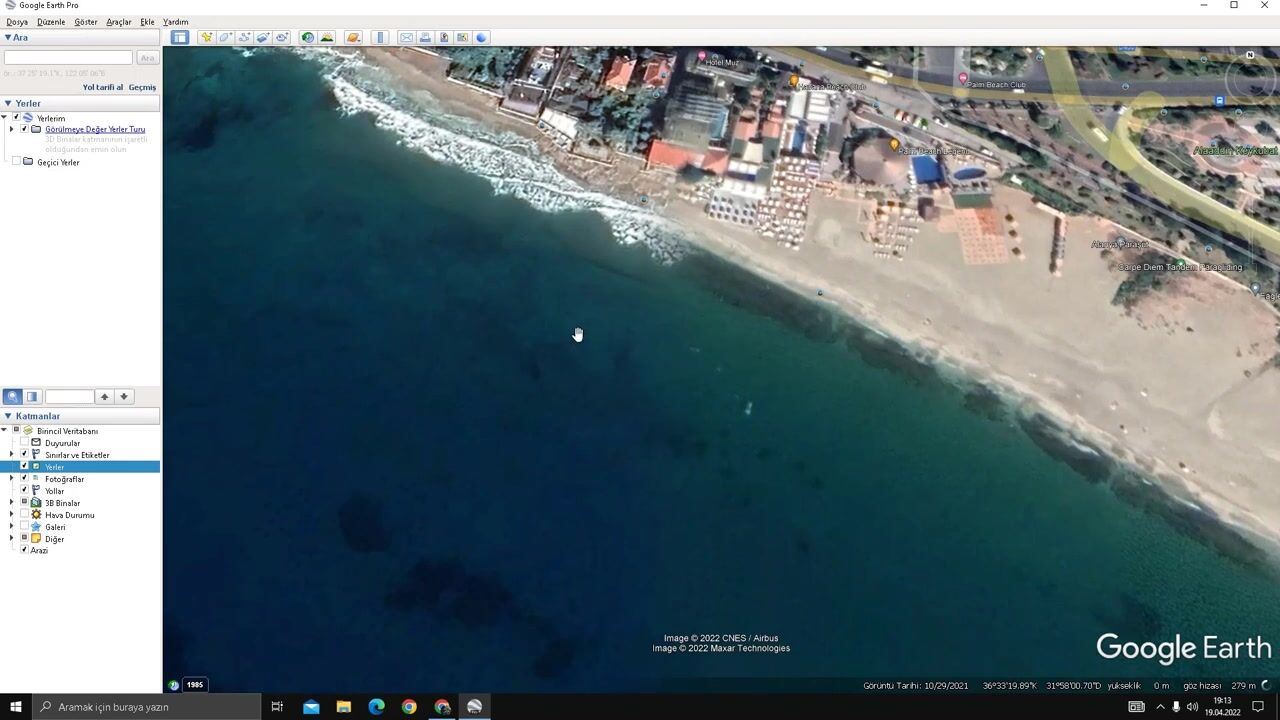Open the historical imagery clock icon
Screen dimensions: 1280x720
point(307,38)
